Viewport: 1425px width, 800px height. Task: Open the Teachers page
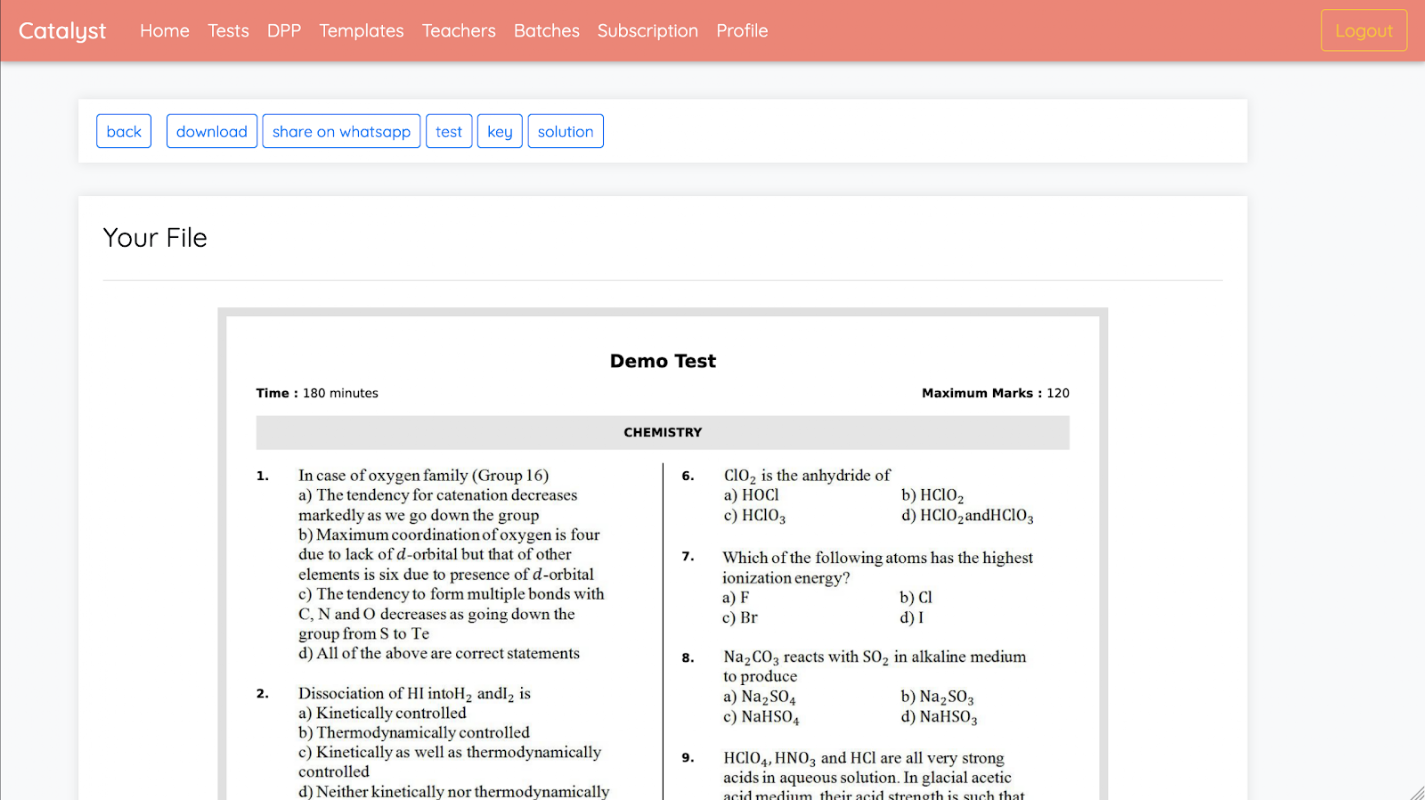(459, 31)
